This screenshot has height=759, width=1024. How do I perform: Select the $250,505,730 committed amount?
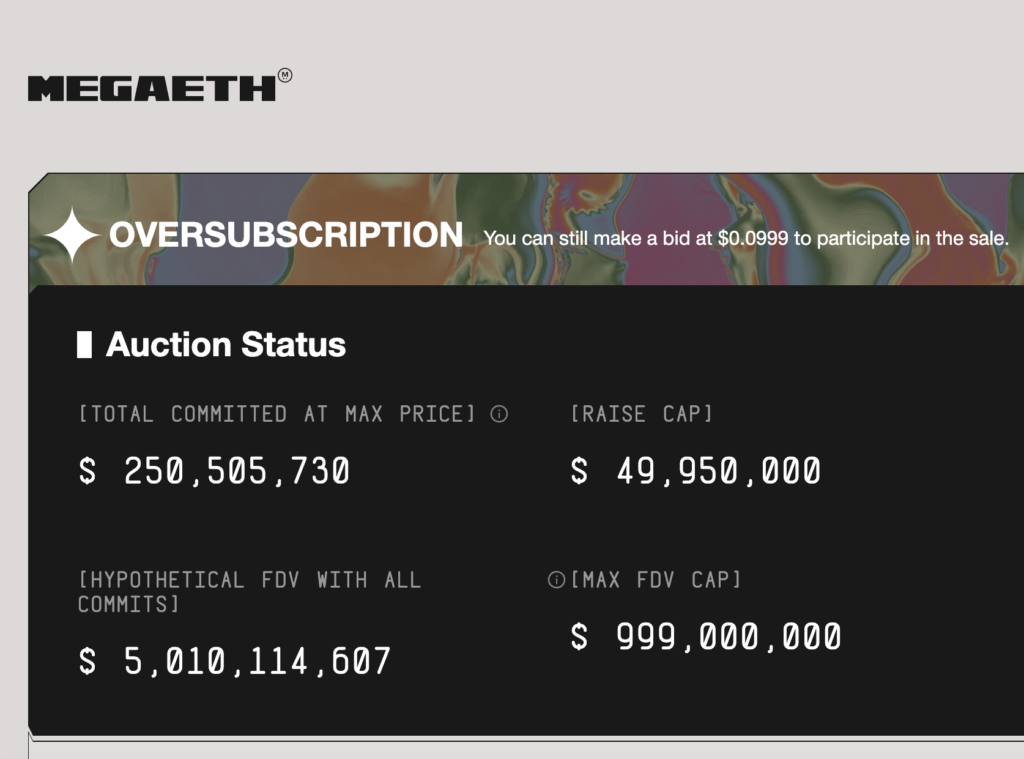214,471
